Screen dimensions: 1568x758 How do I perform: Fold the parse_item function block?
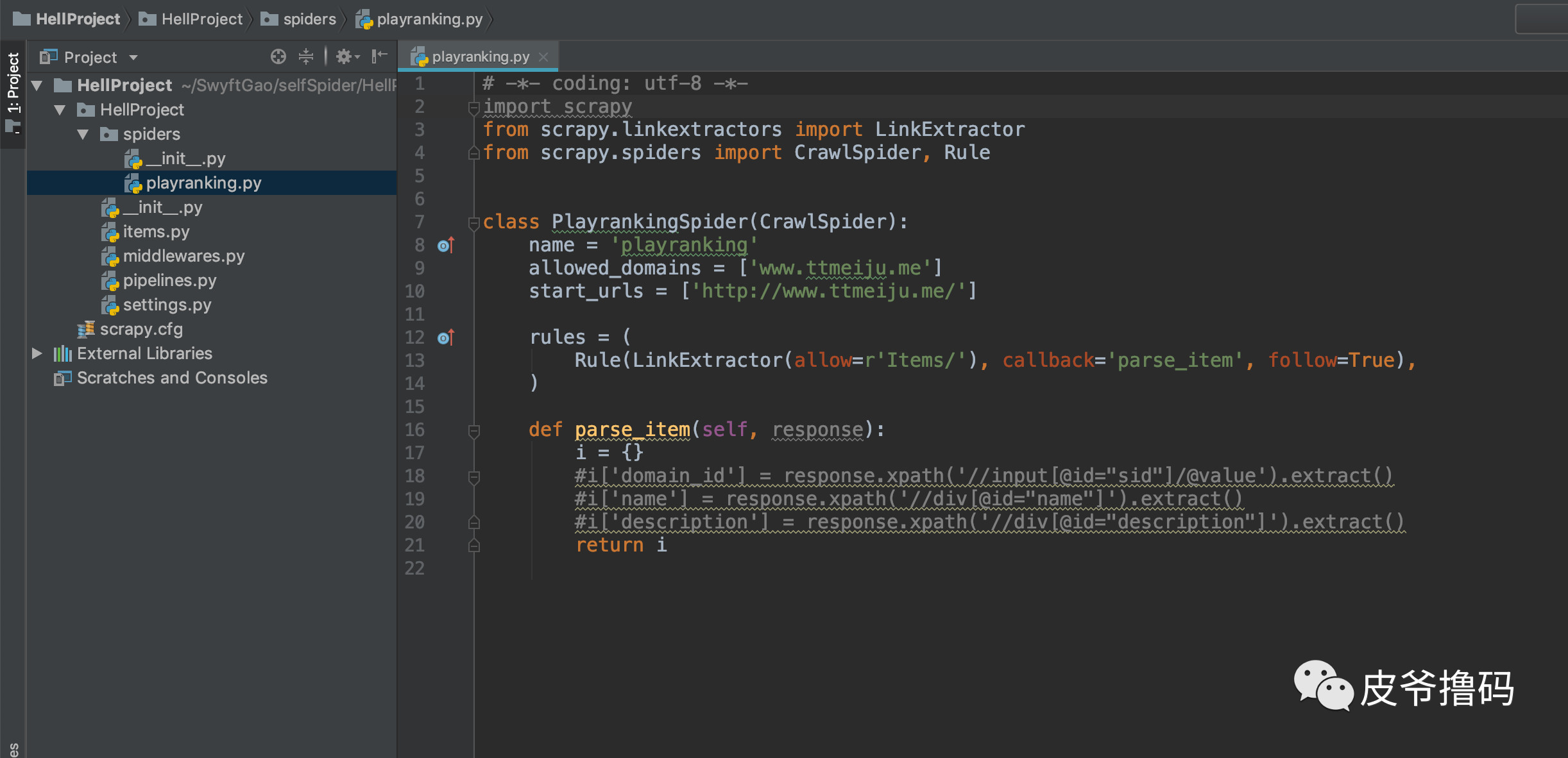click(474, 431)
